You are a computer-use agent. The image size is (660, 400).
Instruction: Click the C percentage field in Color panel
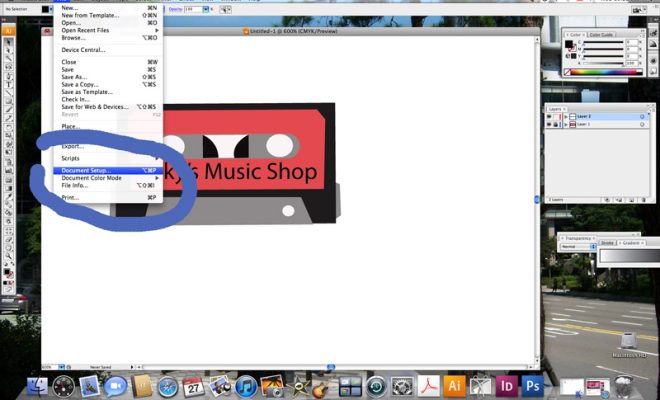pyautogui.click(x=631, y=43)
